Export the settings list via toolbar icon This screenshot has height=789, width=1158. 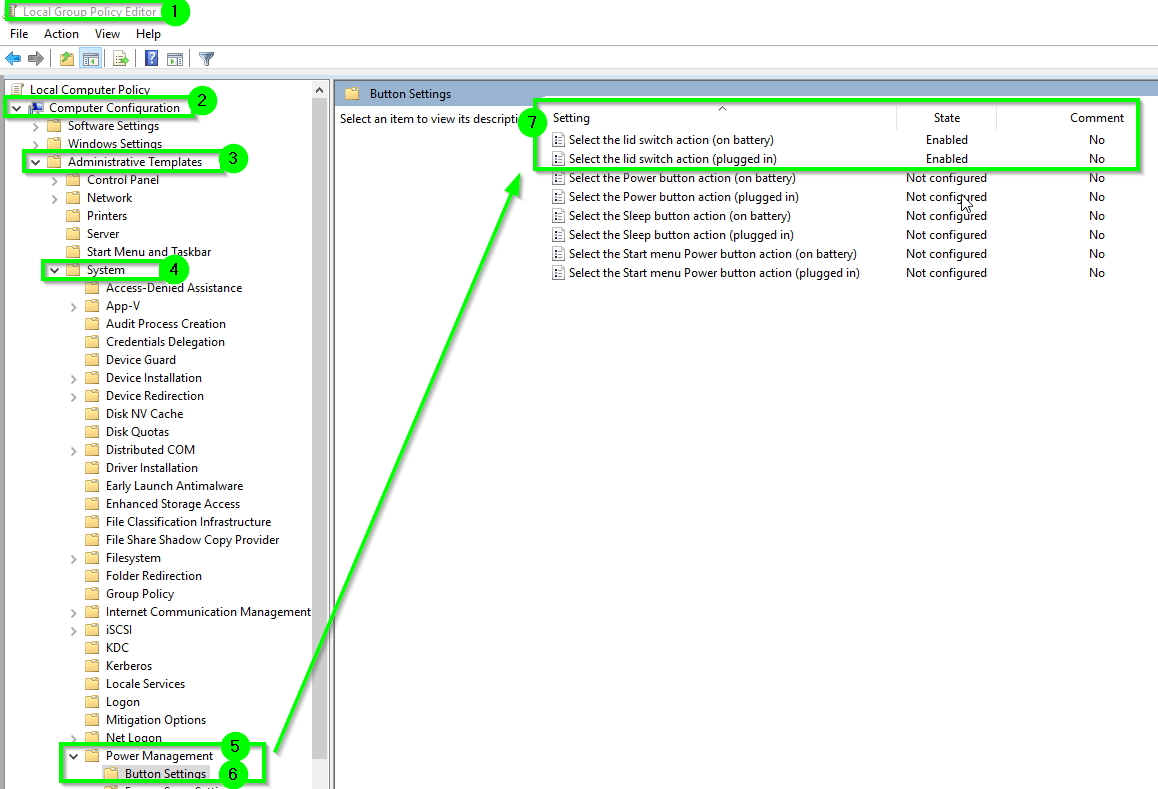click(x=120, y=57)
